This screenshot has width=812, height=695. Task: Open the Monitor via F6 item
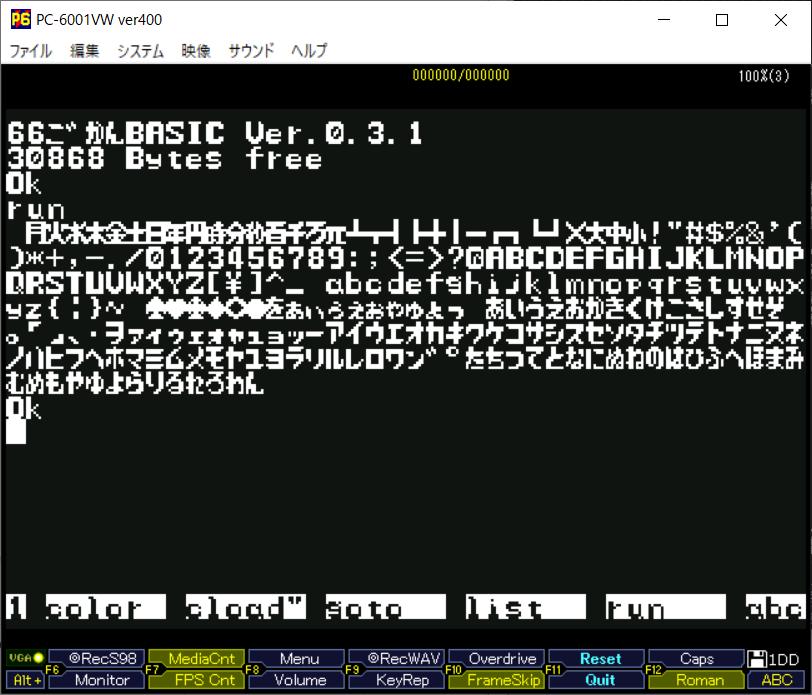pos(96,679)
